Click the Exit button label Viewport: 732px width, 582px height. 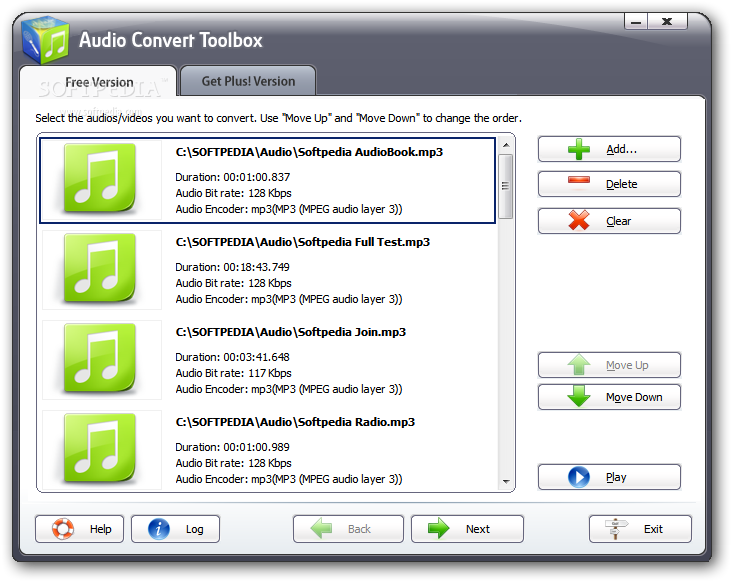[653, 529]
